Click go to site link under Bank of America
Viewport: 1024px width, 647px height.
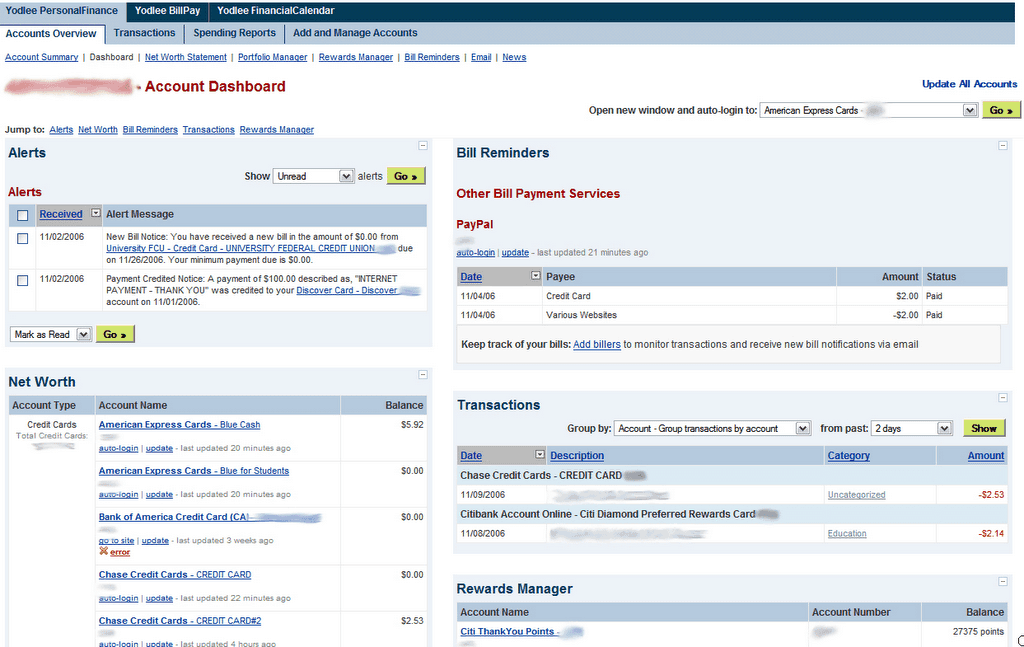pos(116,541)
